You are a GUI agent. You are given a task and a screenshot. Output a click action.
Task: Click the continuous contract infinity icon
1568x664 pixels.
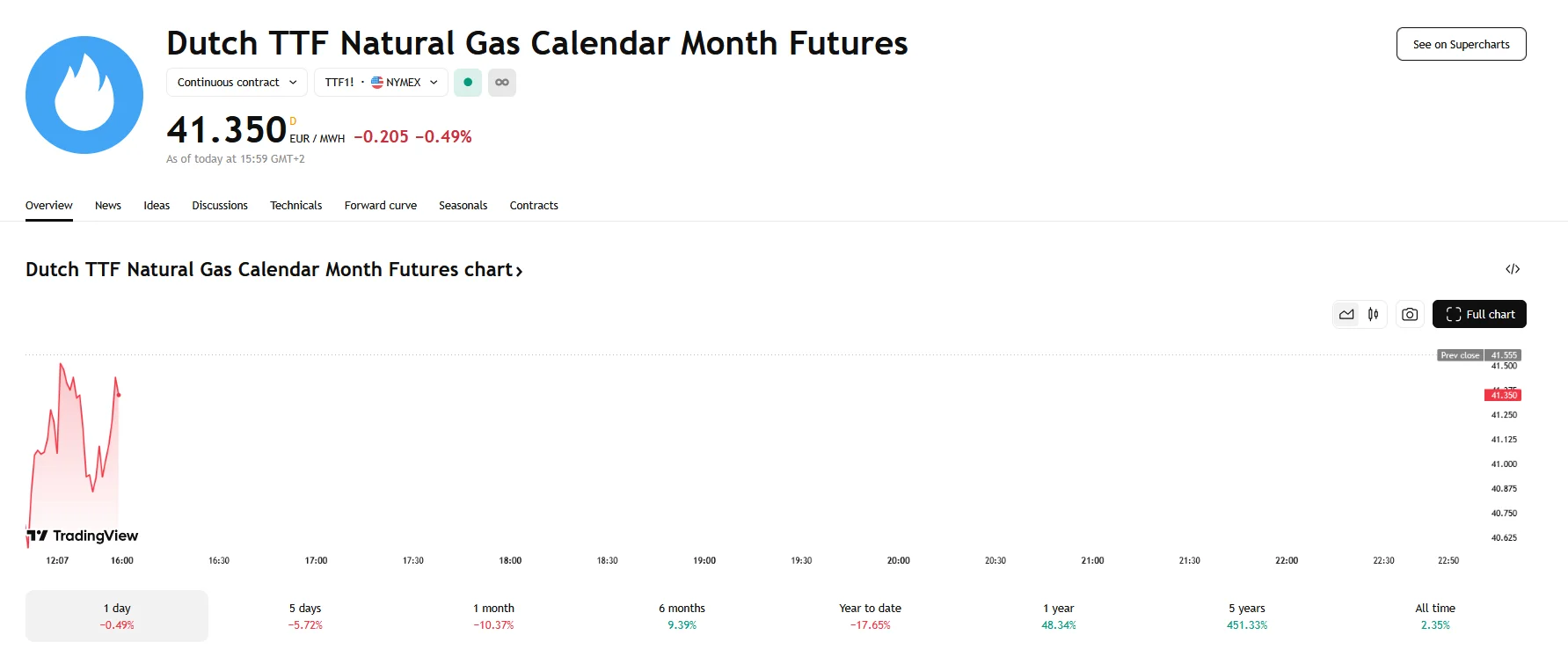[x=502, y=83]
